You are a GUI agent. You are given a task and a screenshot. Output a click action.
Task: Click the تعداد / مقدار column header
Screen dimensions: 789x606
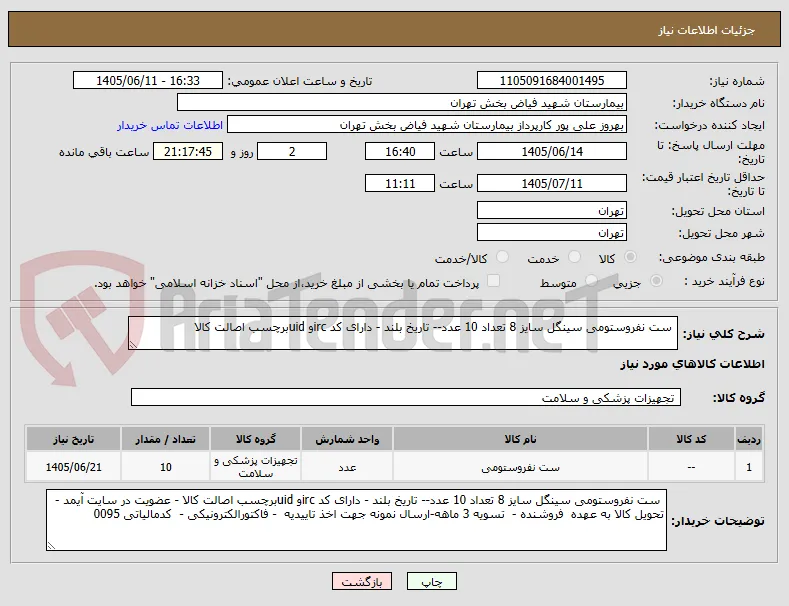[166, 439]
